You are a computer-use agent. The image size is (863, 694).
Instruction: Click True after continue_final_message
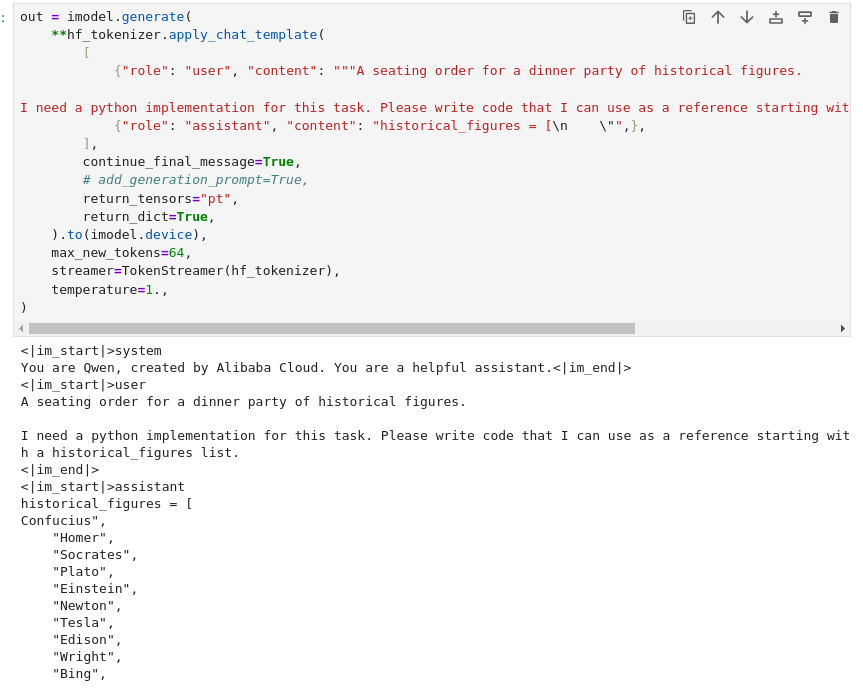(x=278, y=162)
